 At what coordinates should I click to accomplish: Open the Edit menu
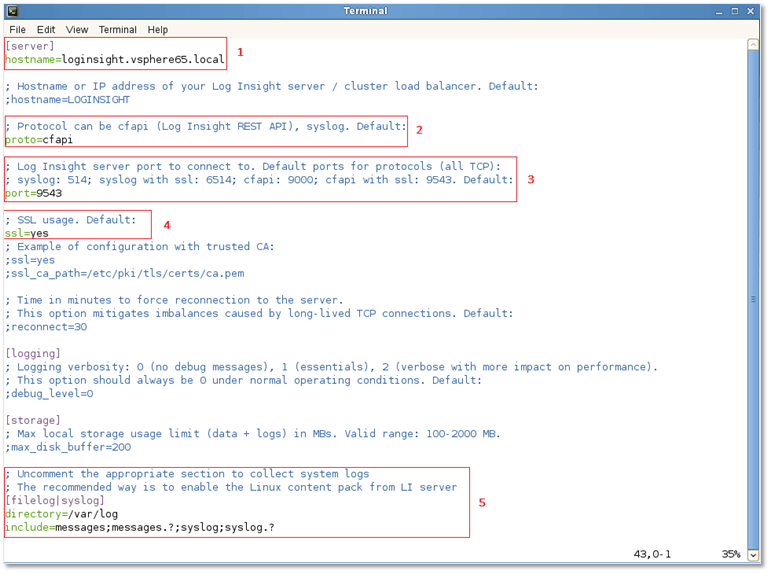tap(46, 29)
